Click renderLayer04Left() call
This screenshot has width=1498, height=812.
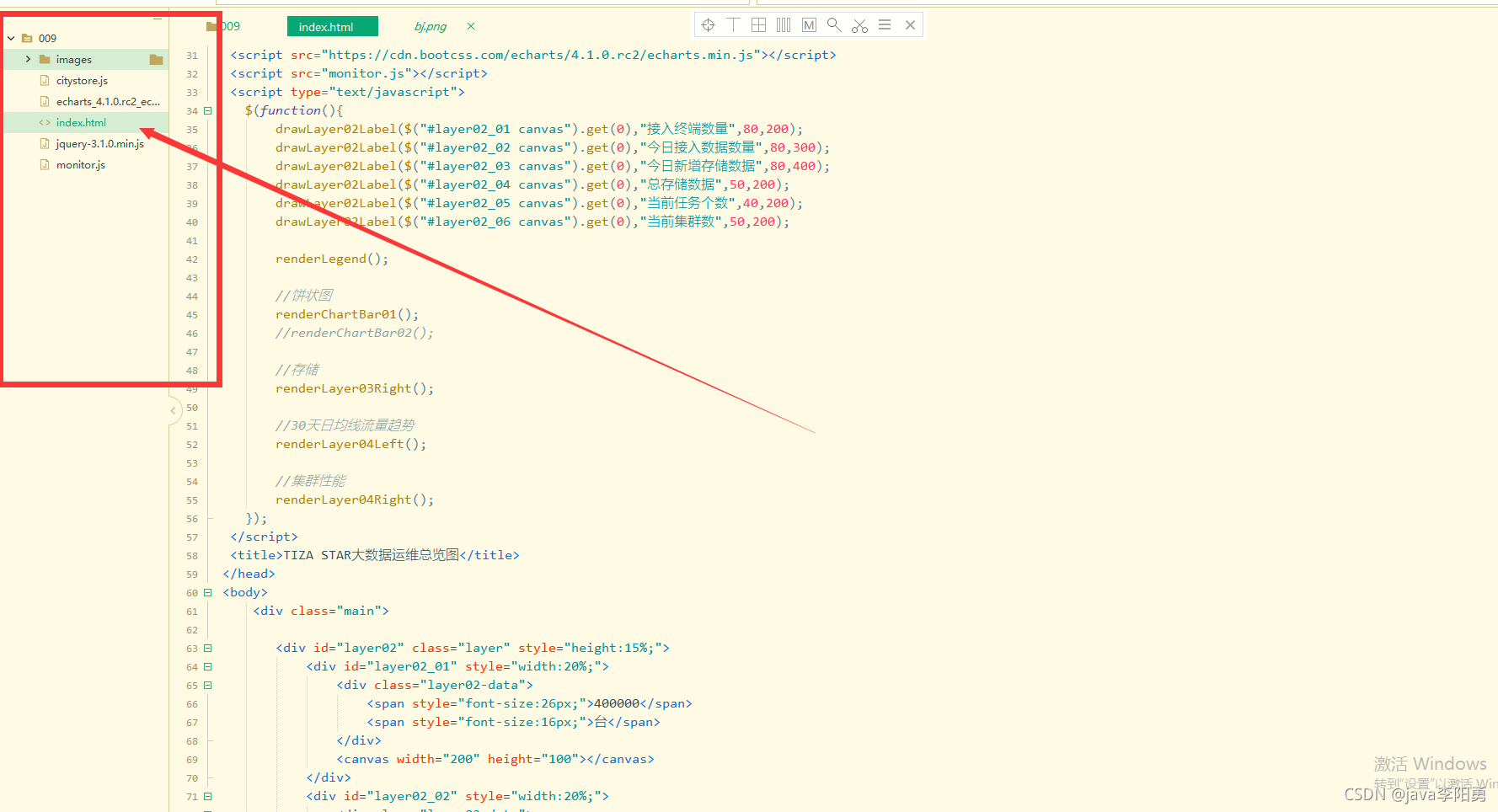[x=351, y=444]
